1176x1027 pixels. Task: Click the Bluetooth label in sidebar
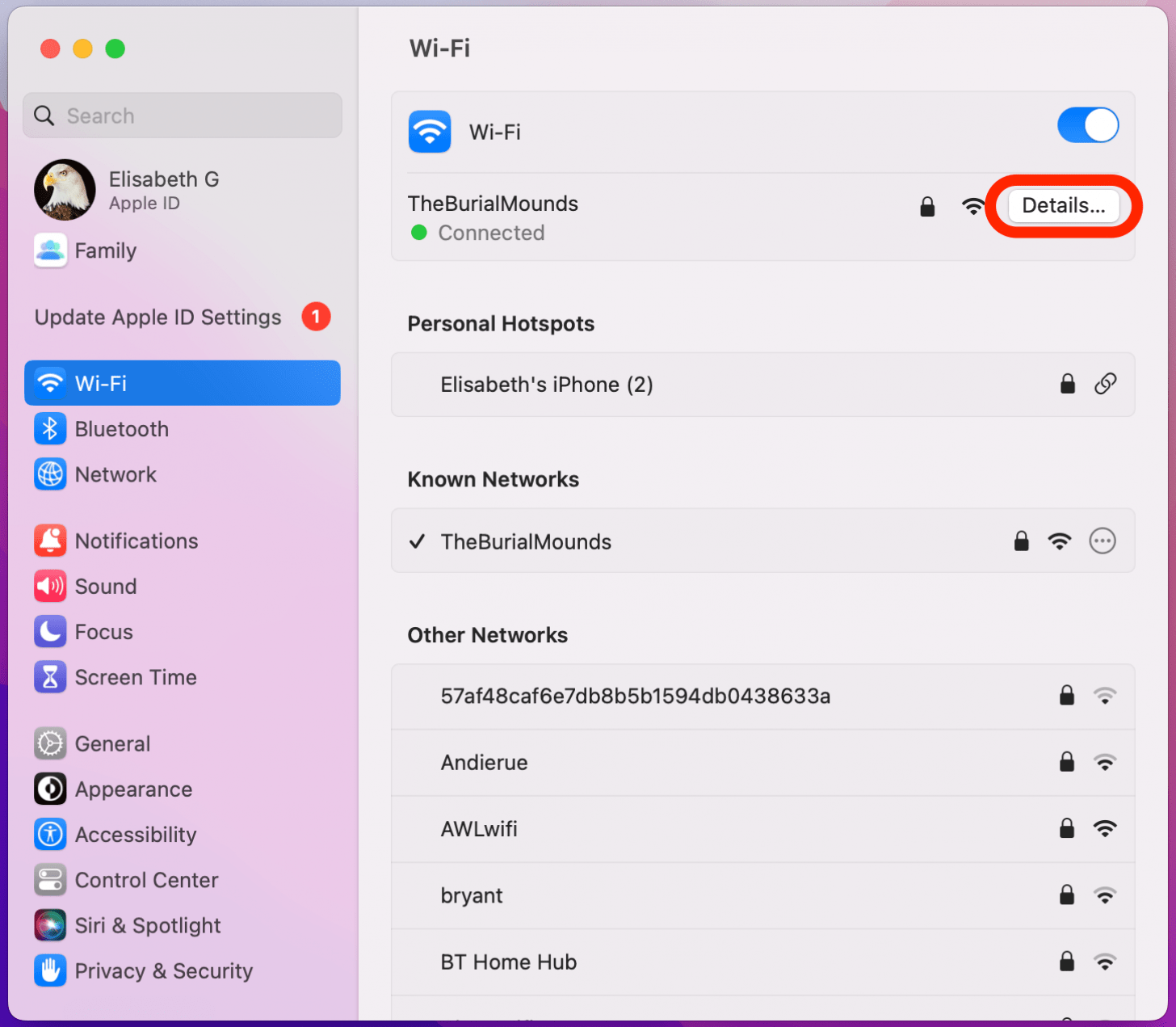(x=122, y=429)
